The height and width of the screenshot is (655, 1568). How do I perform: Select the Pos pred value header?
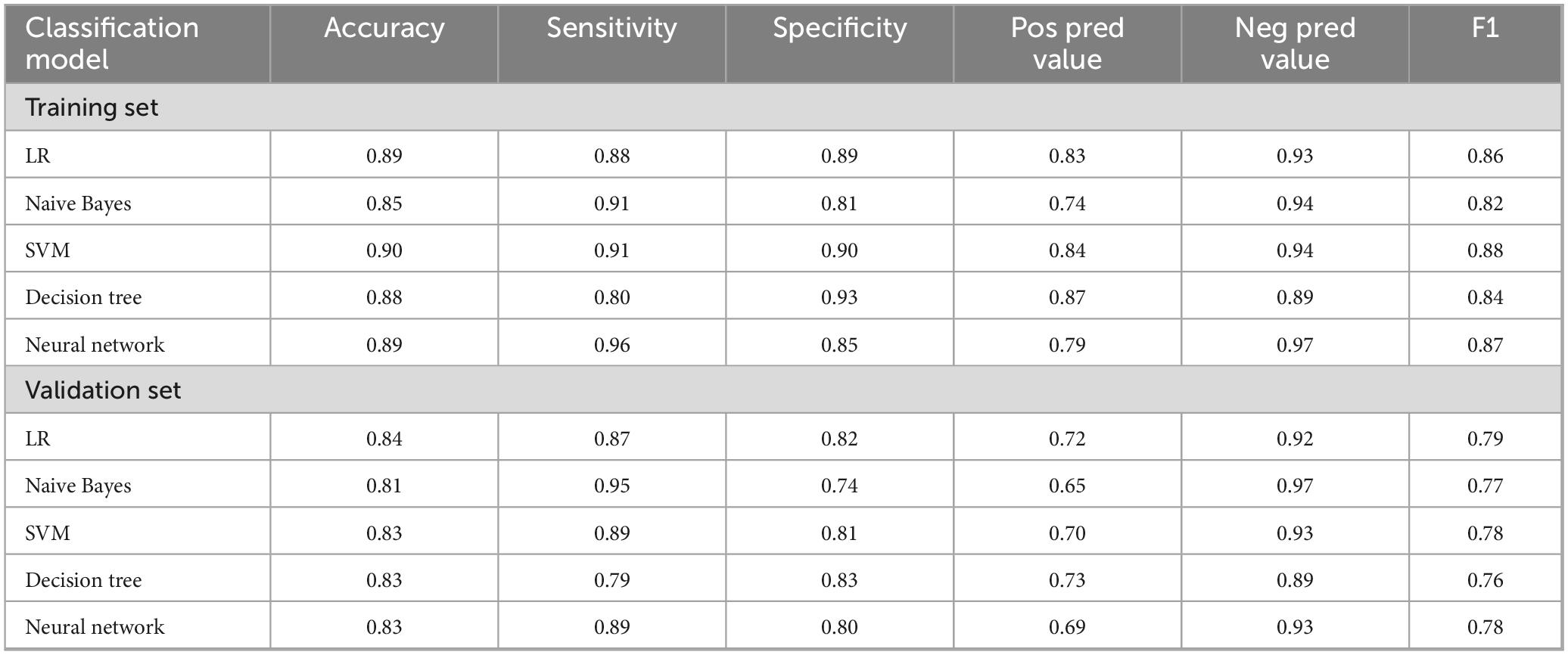click(1067, 43)
